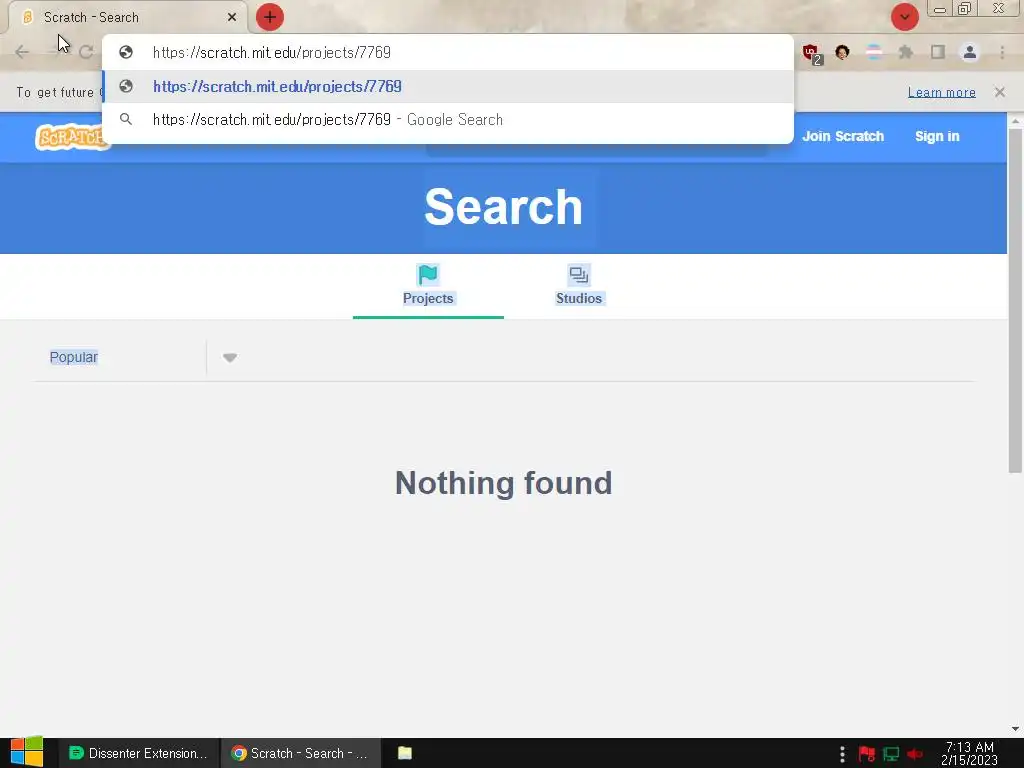Click the avatar face extension icon
This screenshot has height=768, width=1024.
(x=842, y=52)
